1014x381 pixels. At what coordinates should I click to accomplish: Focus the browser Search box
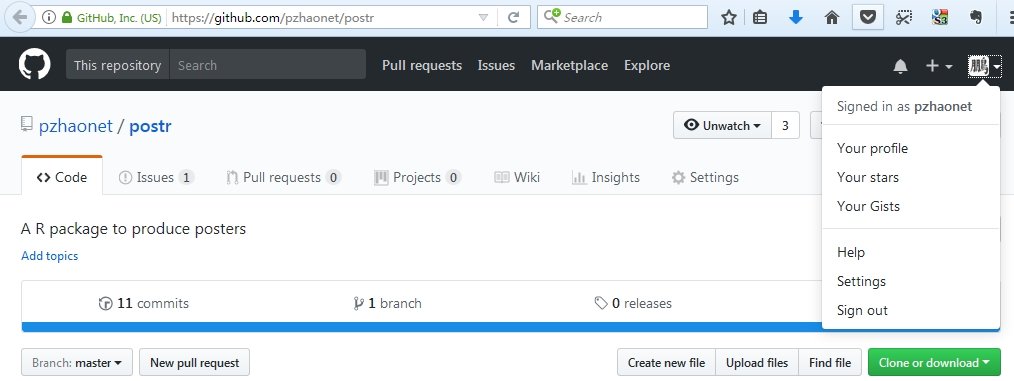622,17
